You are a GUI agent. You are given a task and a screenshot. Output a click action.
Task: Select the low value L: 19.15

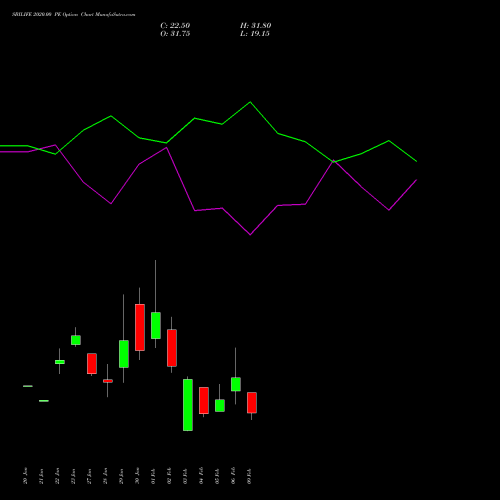click(255, 34)
